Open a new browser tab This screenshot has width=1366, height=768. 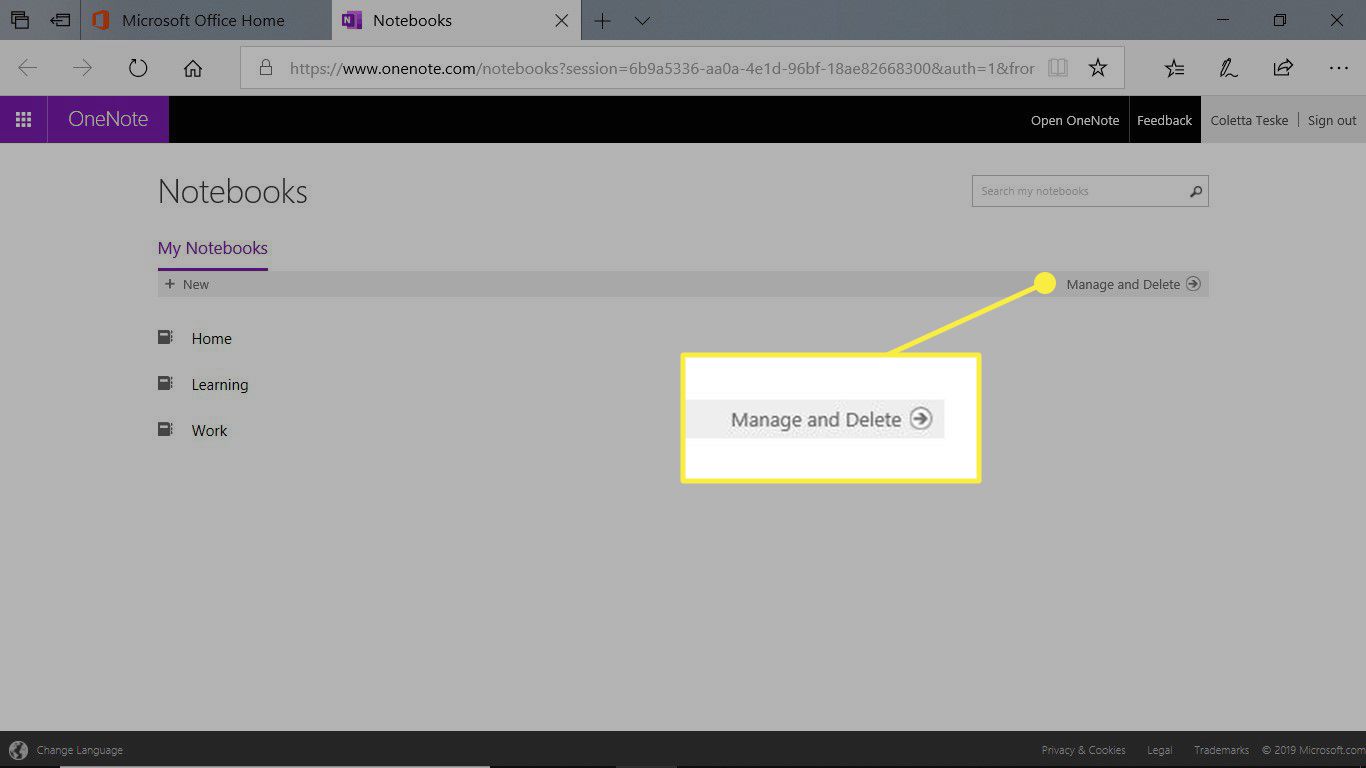(602, 20)
